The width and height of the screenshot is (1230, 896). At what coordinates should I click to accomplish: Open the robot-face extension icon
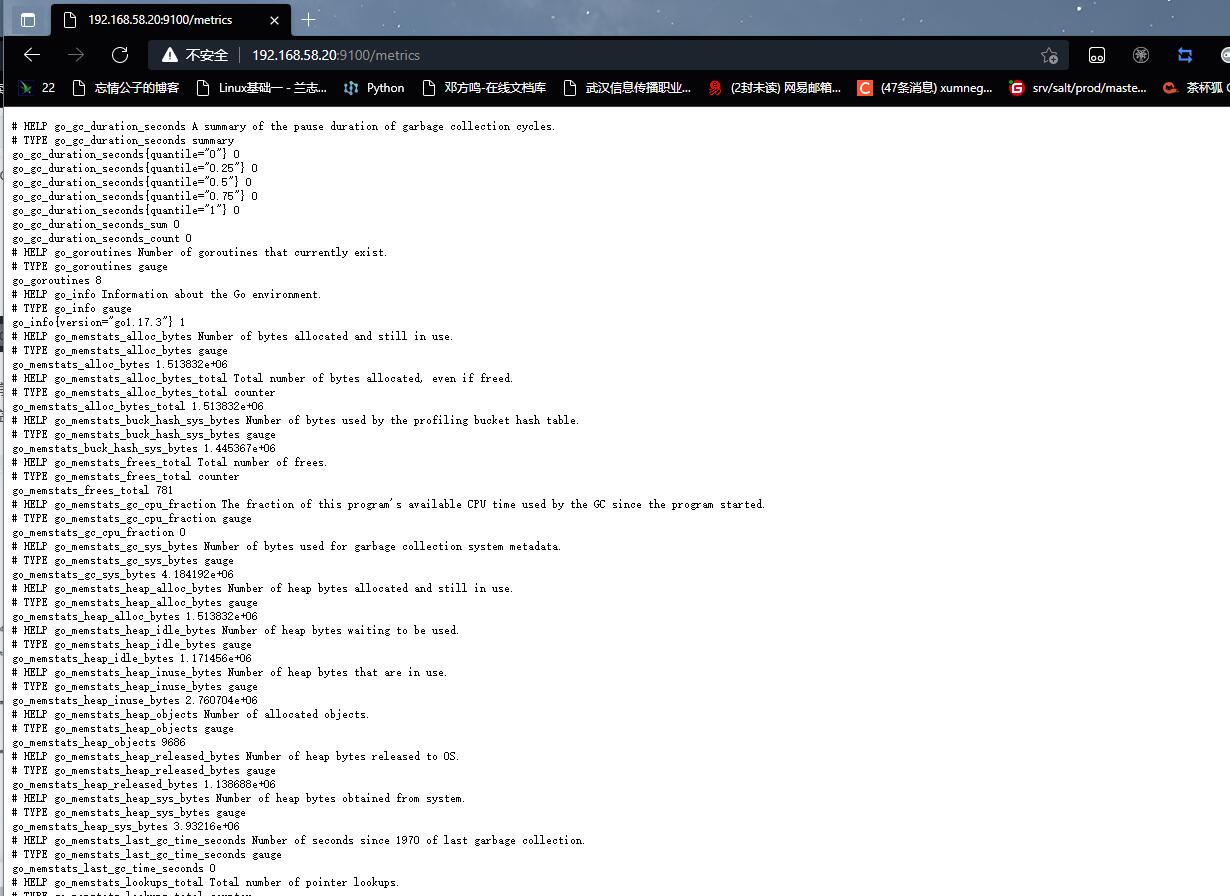[1097, 55]
